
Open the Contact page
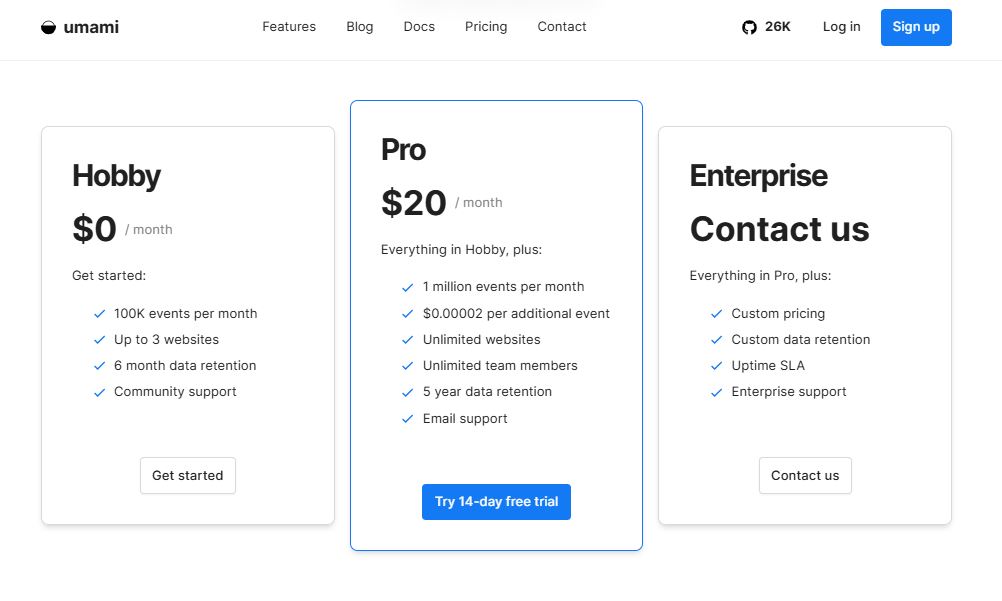(x=561, y=27)
